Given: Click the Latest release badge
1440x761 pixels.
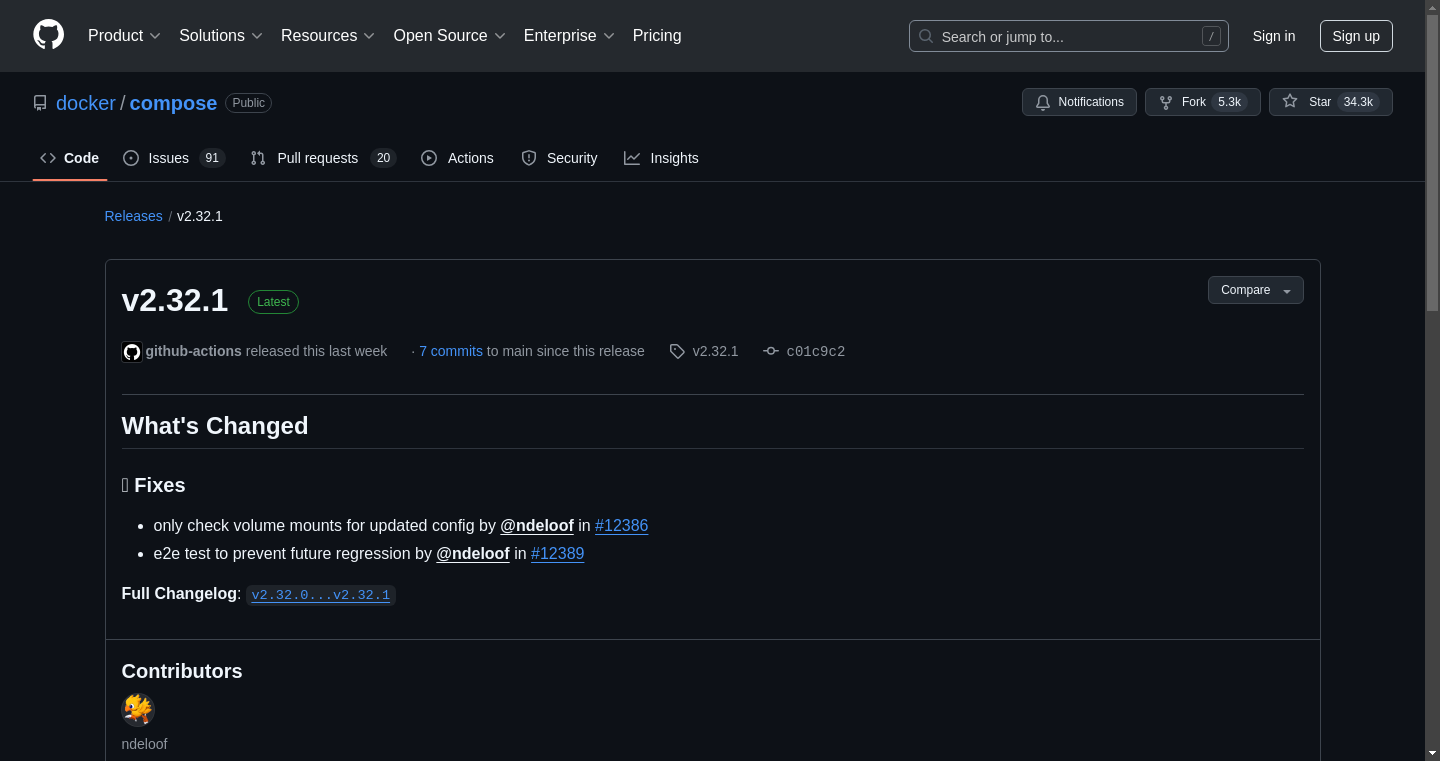Looking at the screenshot, I should (273, 302).
